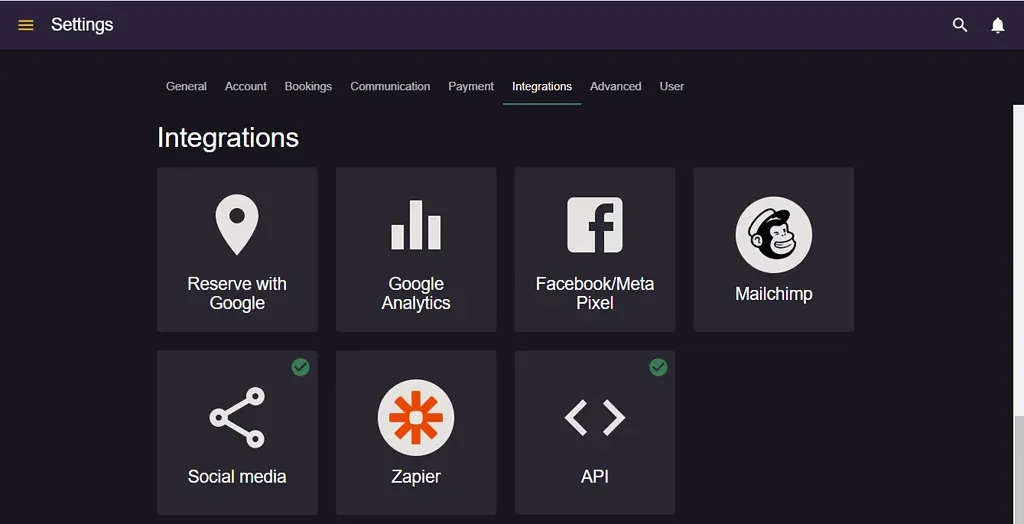Click the API code brackets icon
Viewport: 1024px width, 524px height.
[594, 418]
